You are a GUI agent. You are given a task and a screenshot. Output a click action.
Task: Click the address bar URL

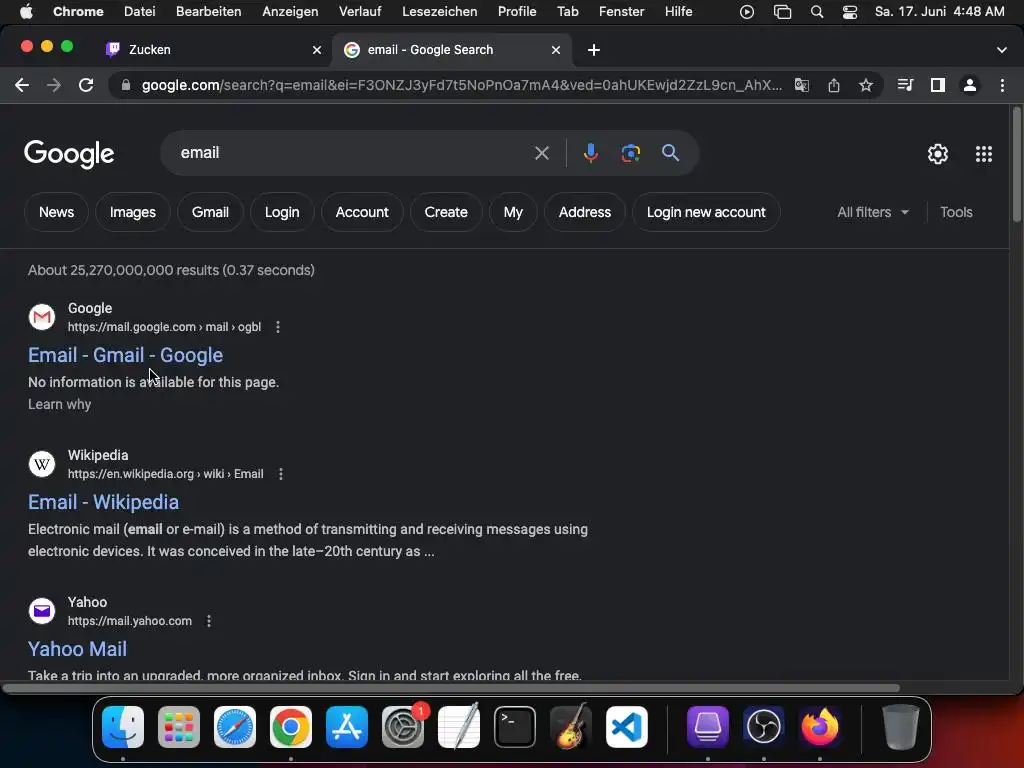click(x=461, y=85)
